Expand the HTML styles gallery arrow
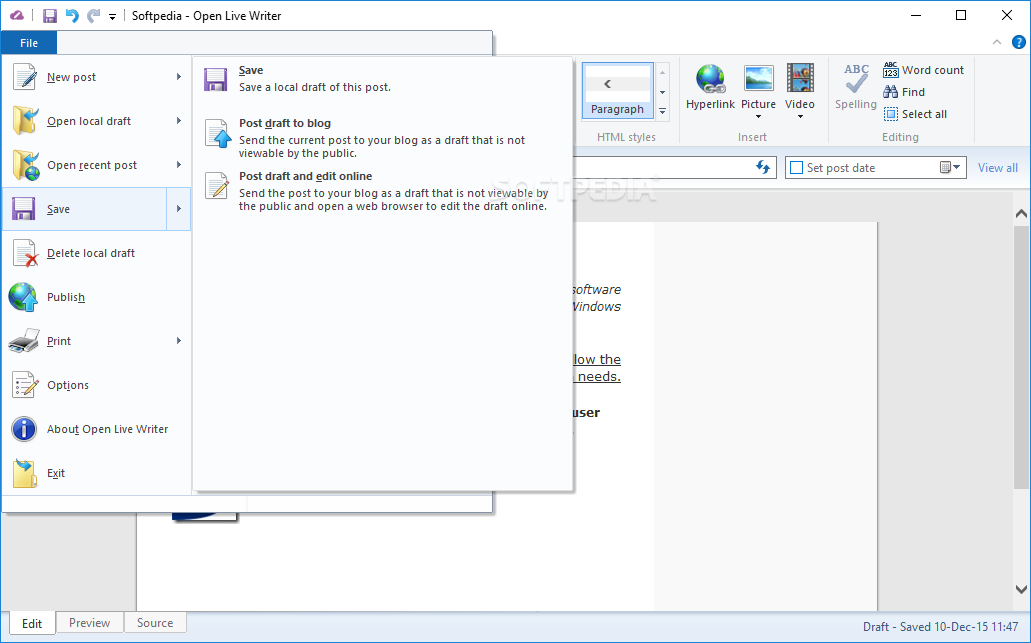 [x=663, y=111]
